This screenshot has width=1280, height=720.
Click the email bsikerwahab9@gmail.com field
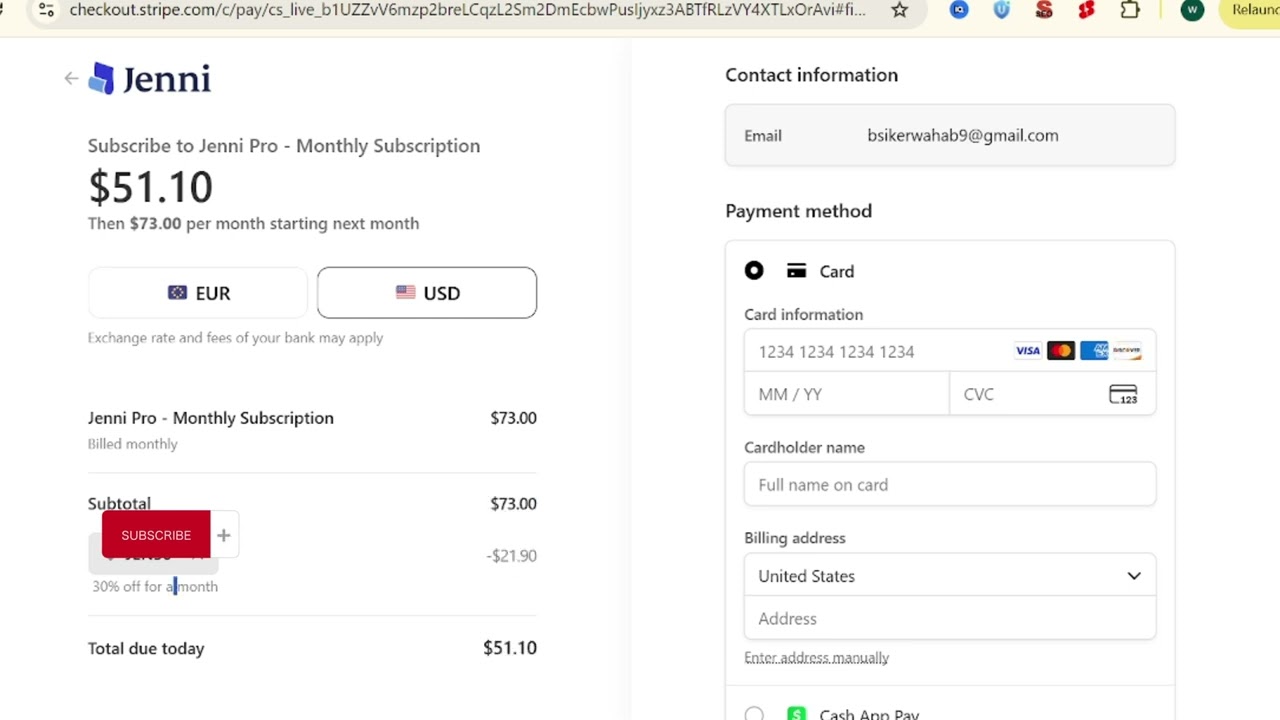point(950,135)
